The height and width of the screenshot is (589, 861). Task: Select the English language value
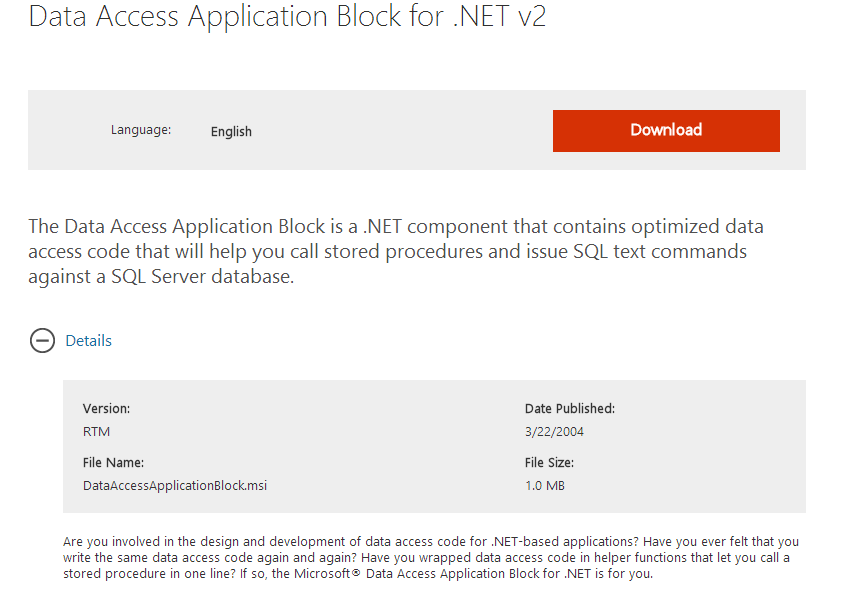tap(231, 132)
